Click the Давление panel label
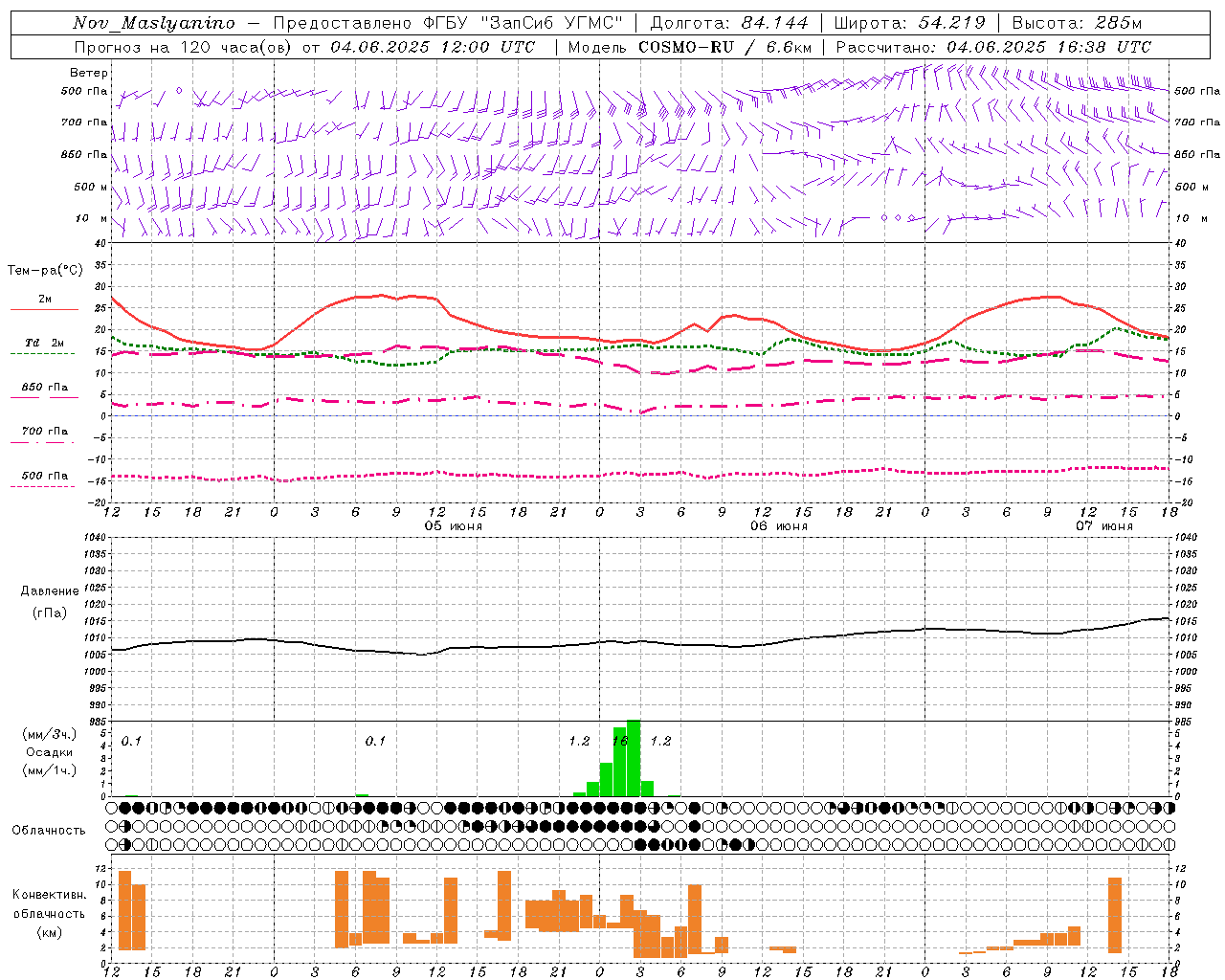Screen dimensions: 1225x980 [50, 591]
